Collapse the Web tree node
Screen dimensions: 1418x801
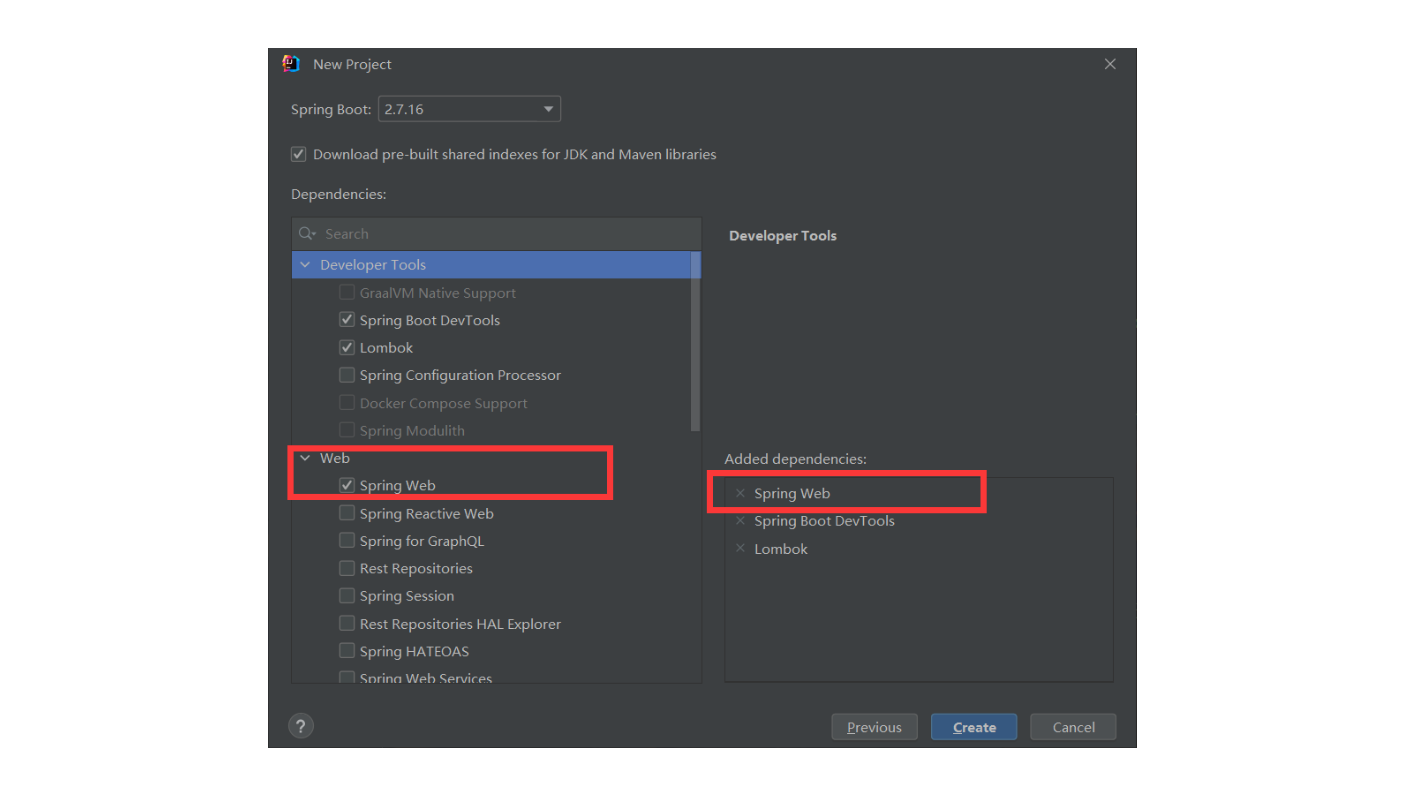click(x=305, y=458)
